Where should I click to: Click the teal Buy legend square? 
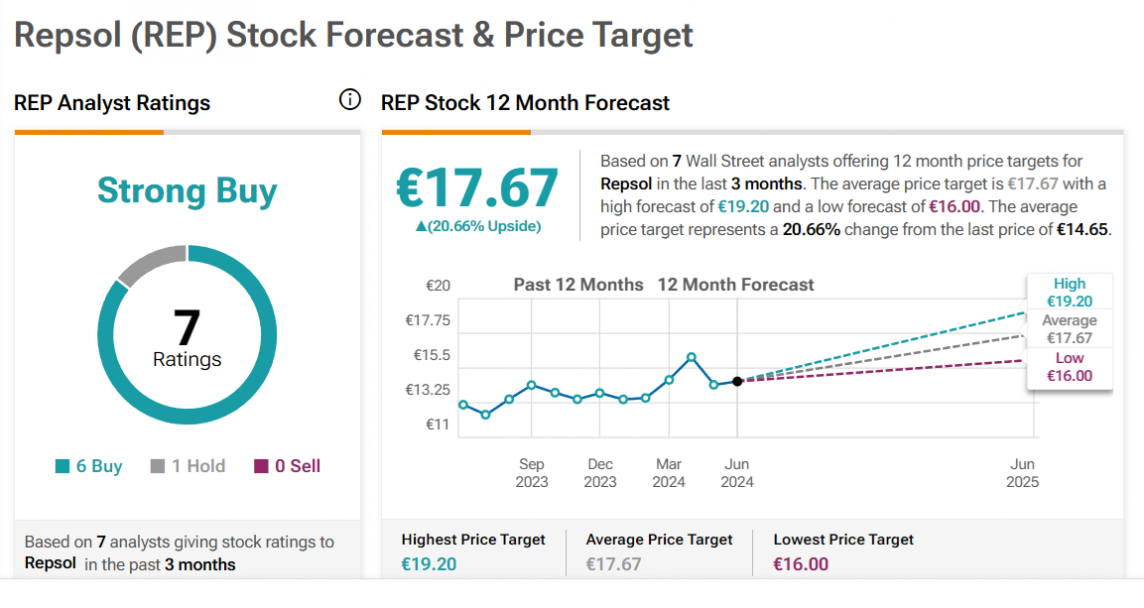pos(63,466)
